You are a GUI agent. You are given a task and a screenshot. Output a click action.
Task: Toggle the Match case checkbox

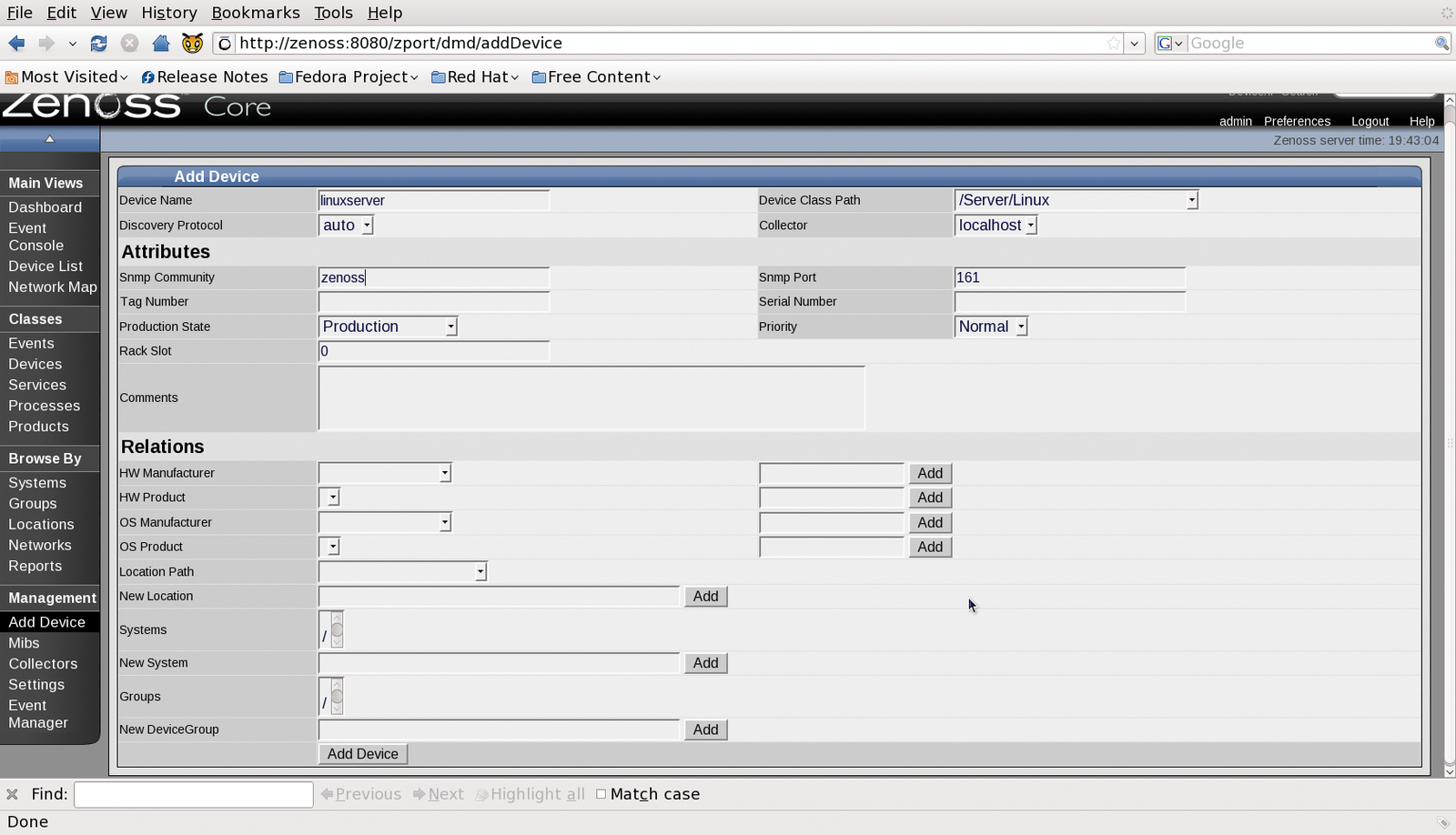(601, 794)
